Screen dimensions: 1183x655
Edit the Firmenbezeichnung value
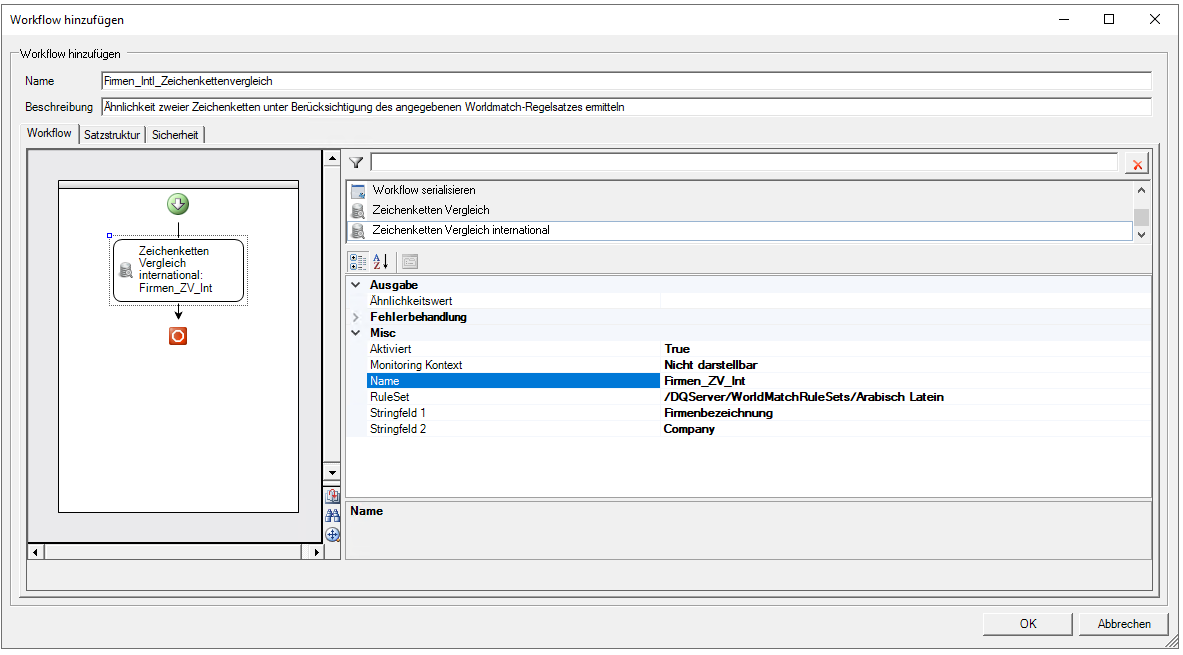coord(906,413)
